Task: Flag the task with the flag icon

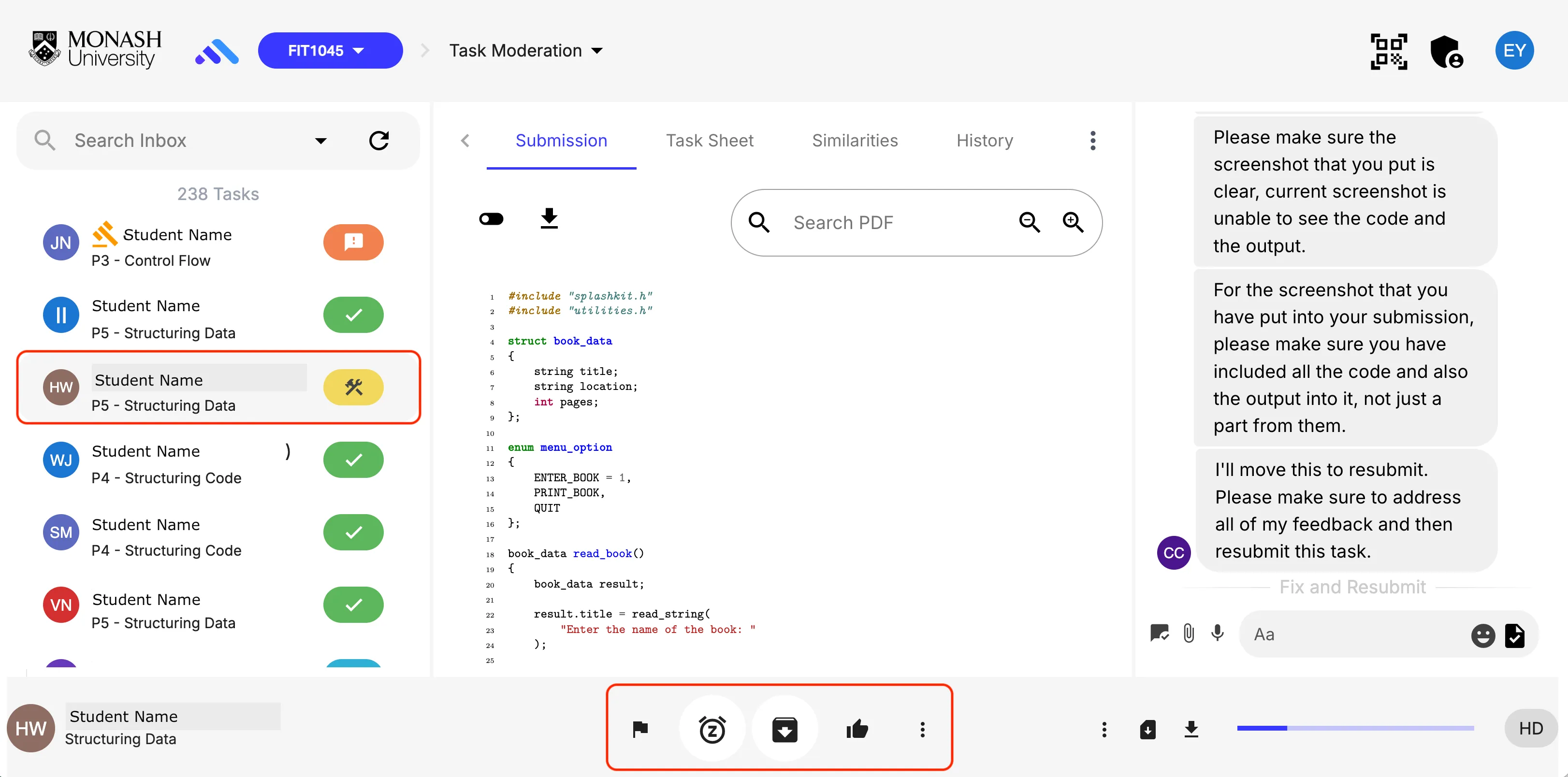Action: click(x=640, y=729)
